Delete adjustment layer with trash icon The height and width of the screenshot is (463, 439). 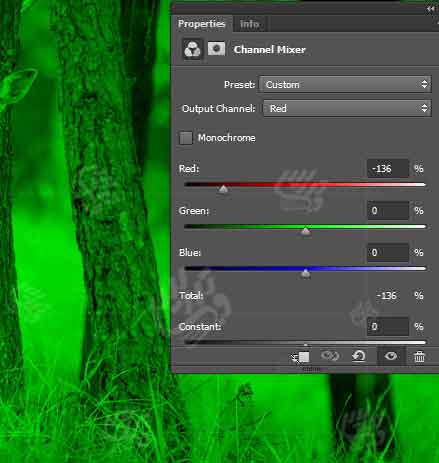coord(419,356)
